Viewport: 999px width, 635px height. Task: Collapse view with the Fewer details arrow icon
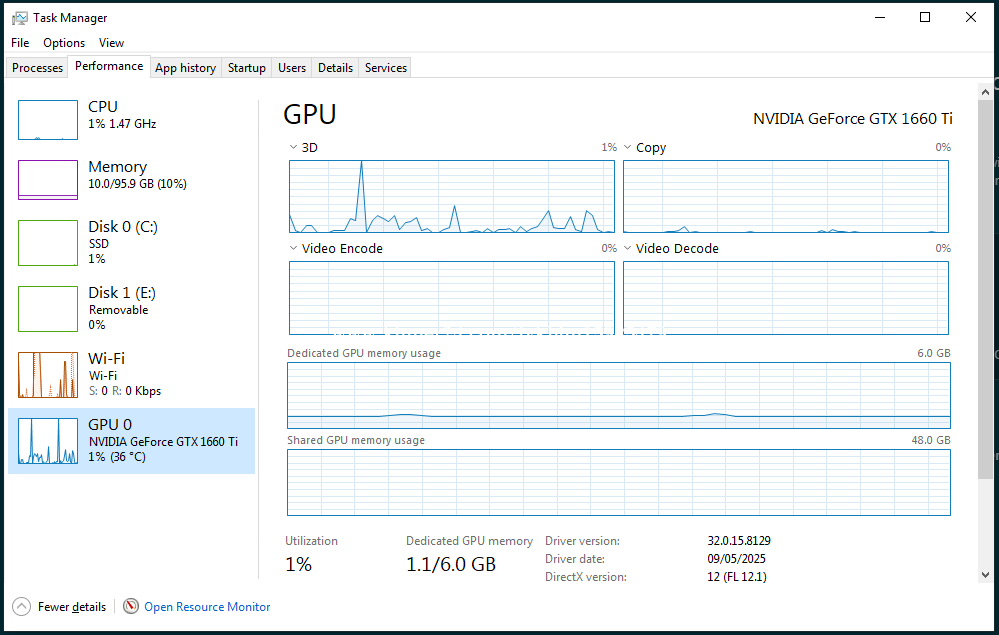[x=22, y=606]
